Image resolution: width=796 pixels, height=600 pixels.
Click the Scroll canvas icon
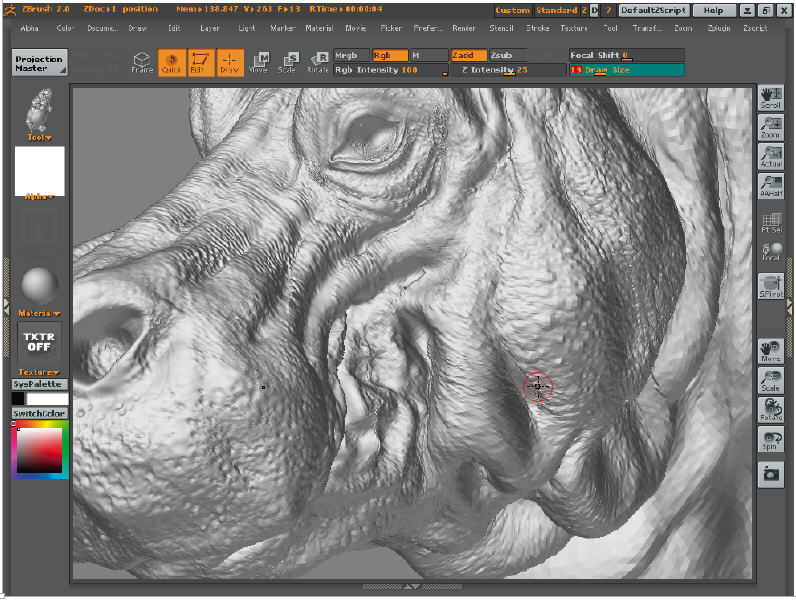point(771,98)
